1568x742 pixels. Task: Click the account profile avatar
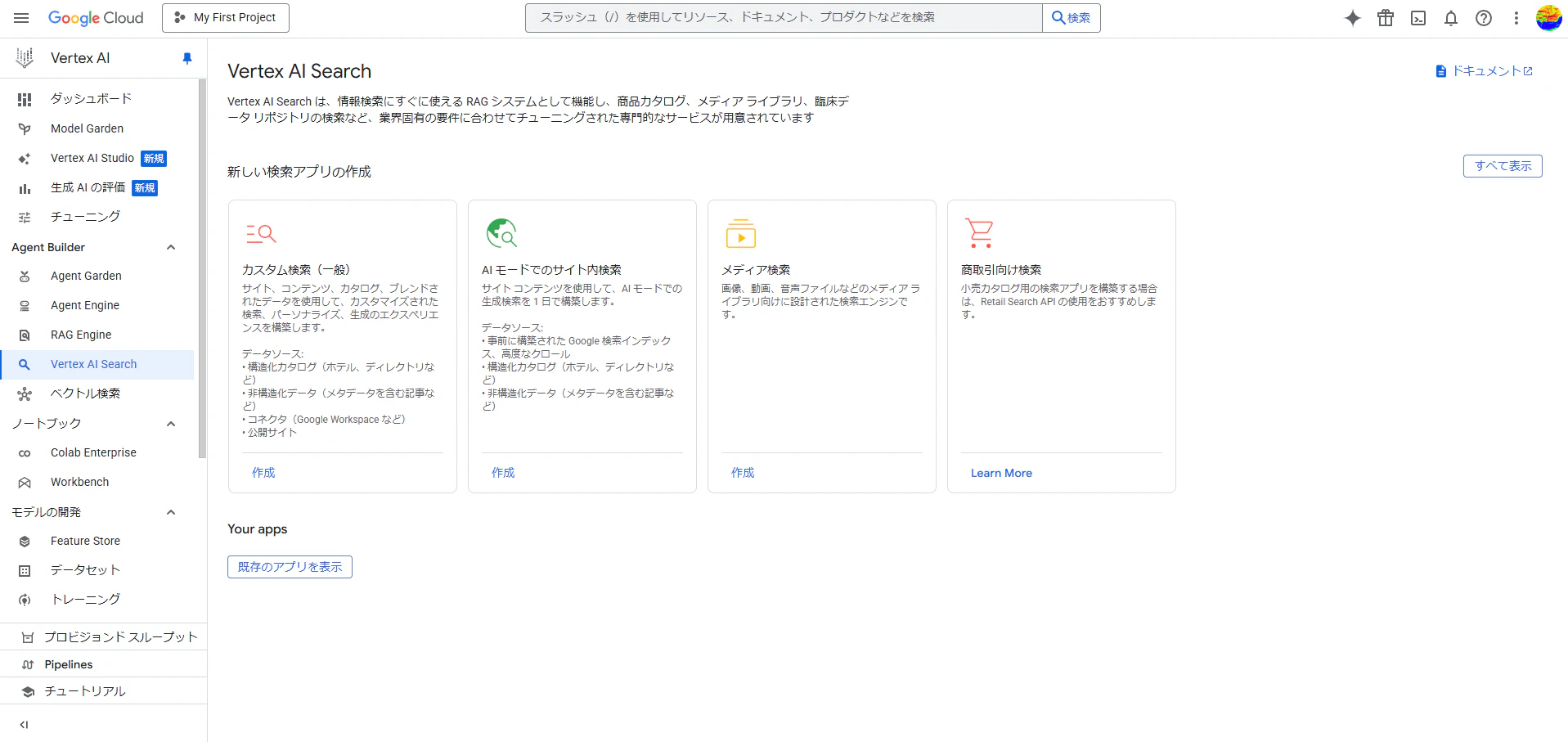tap(1549, 18)
